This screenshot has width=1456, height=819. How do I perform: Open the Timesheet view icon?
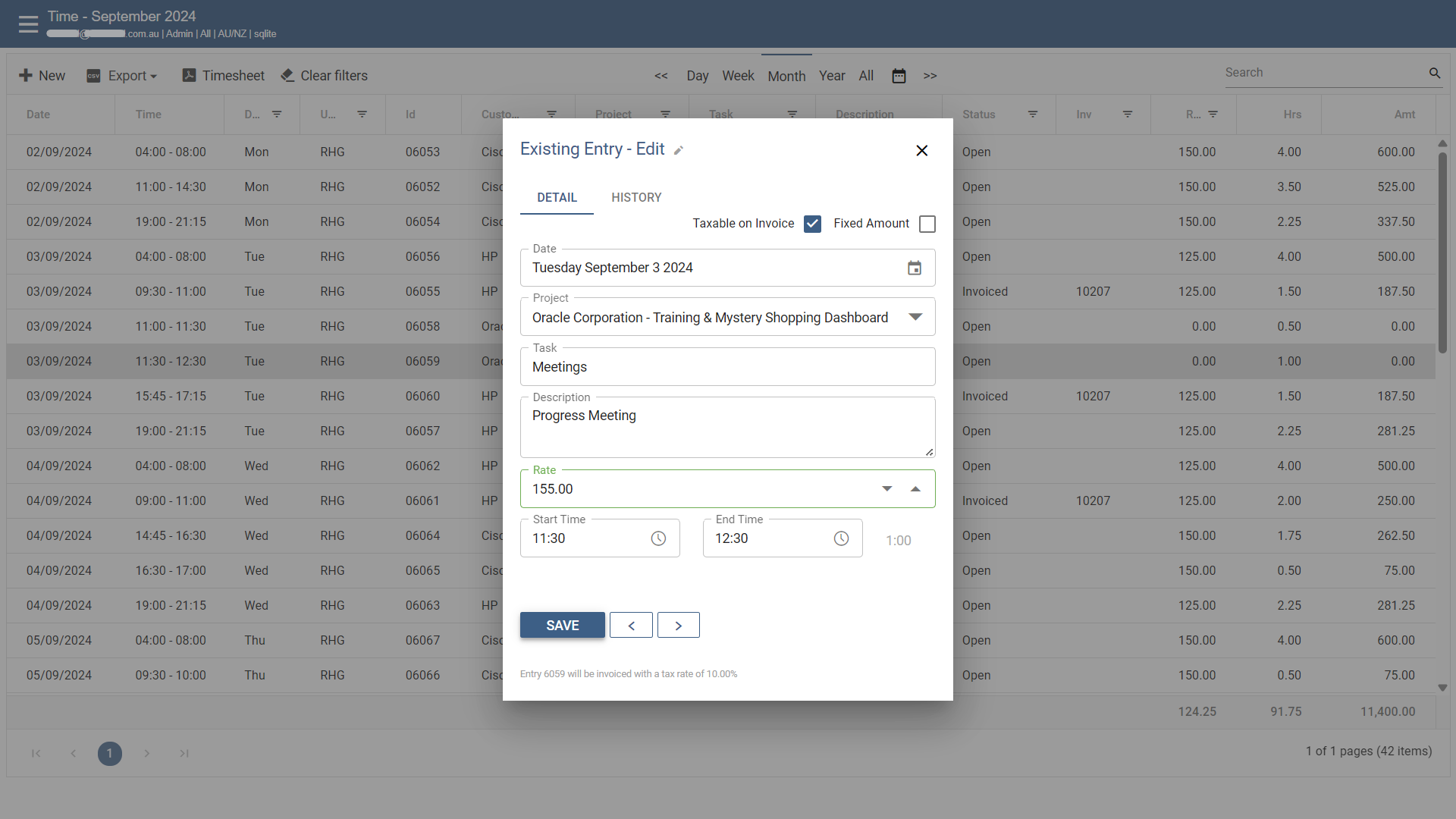(188, 75)
